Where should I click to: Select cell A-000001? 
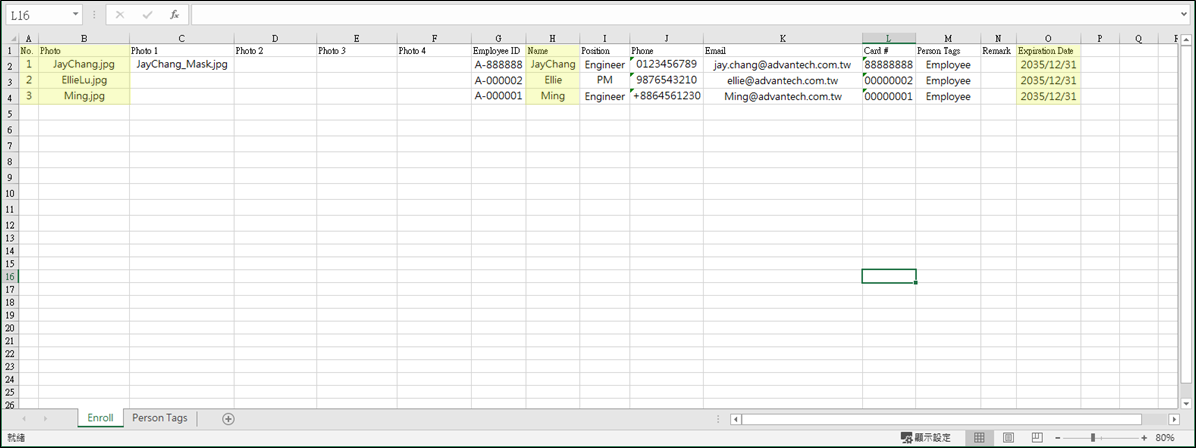coord(498,97)
